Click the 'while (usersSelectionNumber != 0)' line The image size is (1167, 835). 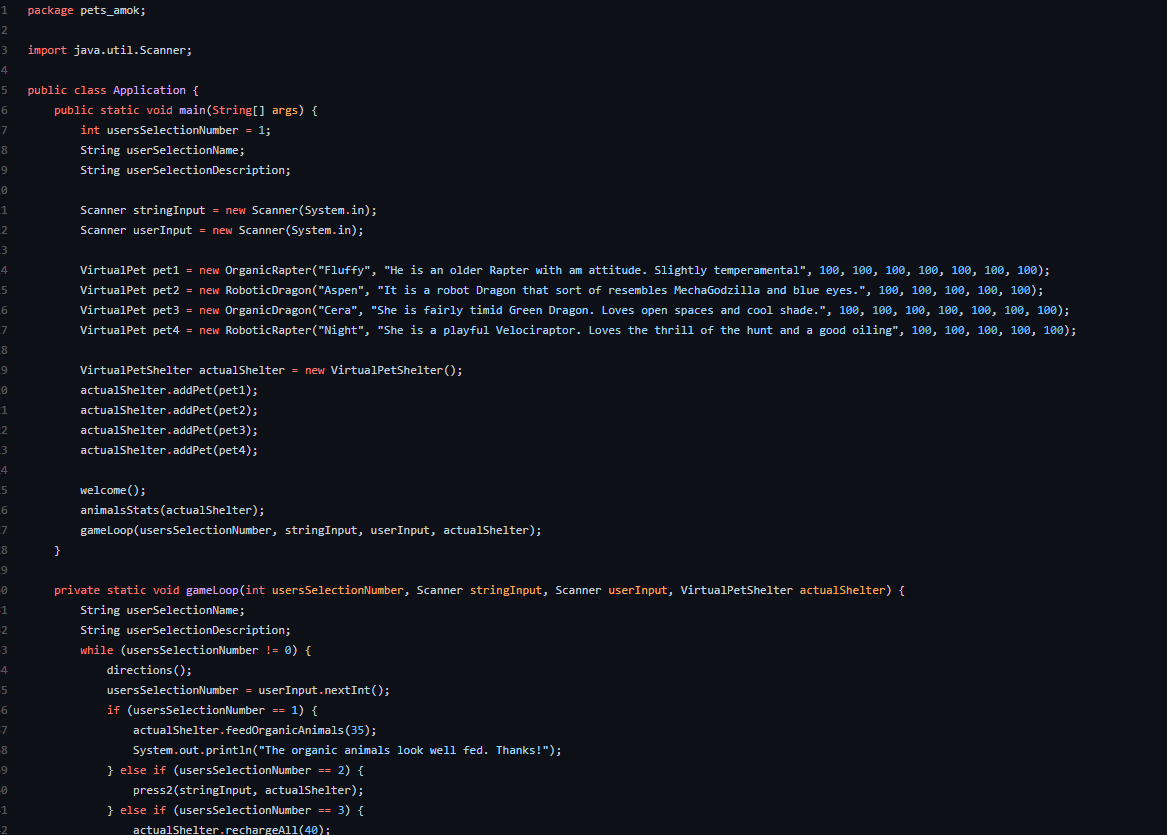click(196, 650)
